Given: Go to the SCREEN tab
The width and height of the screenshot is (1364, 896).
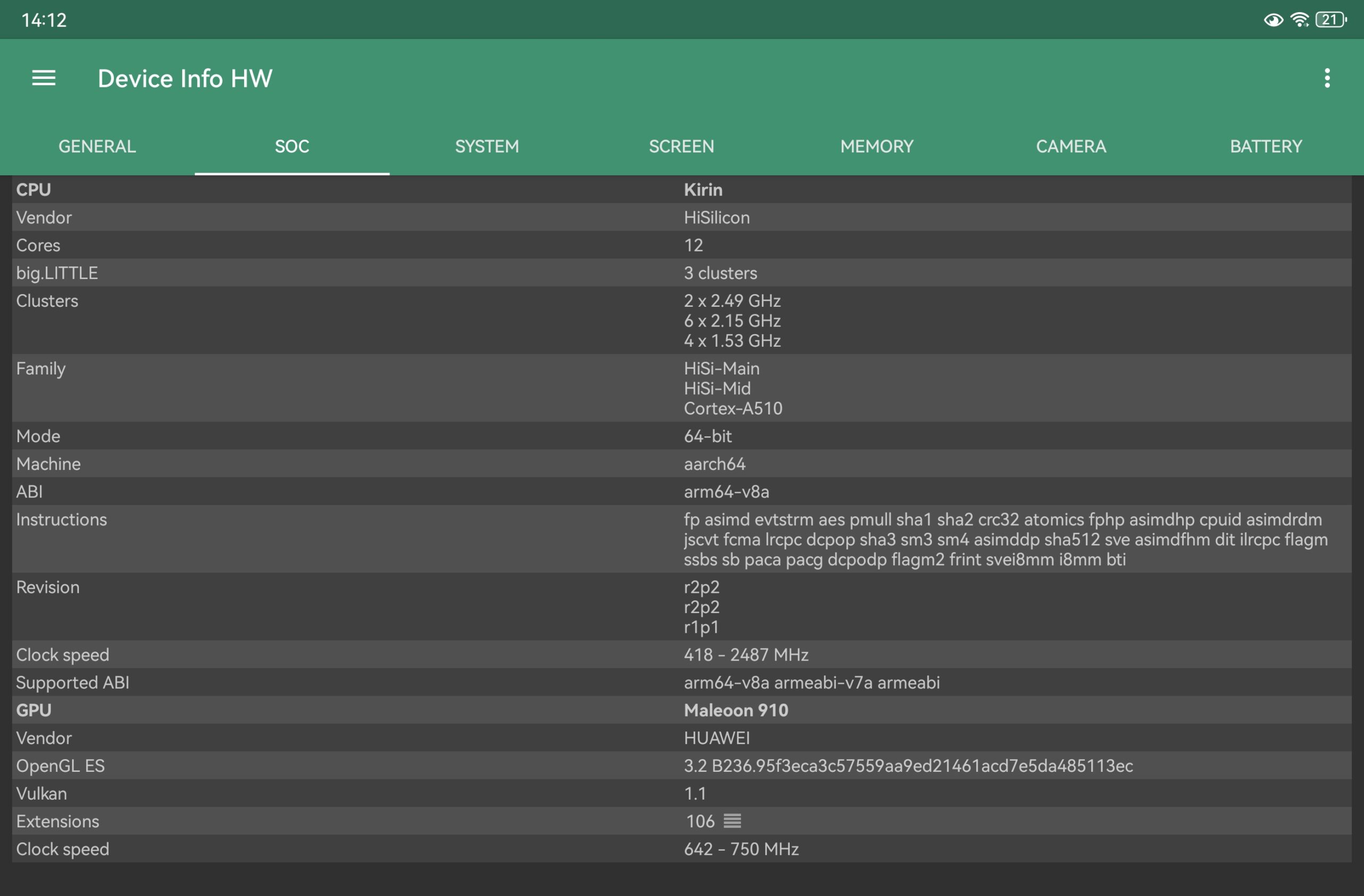Looking at the screenshot, I should 682,146.
